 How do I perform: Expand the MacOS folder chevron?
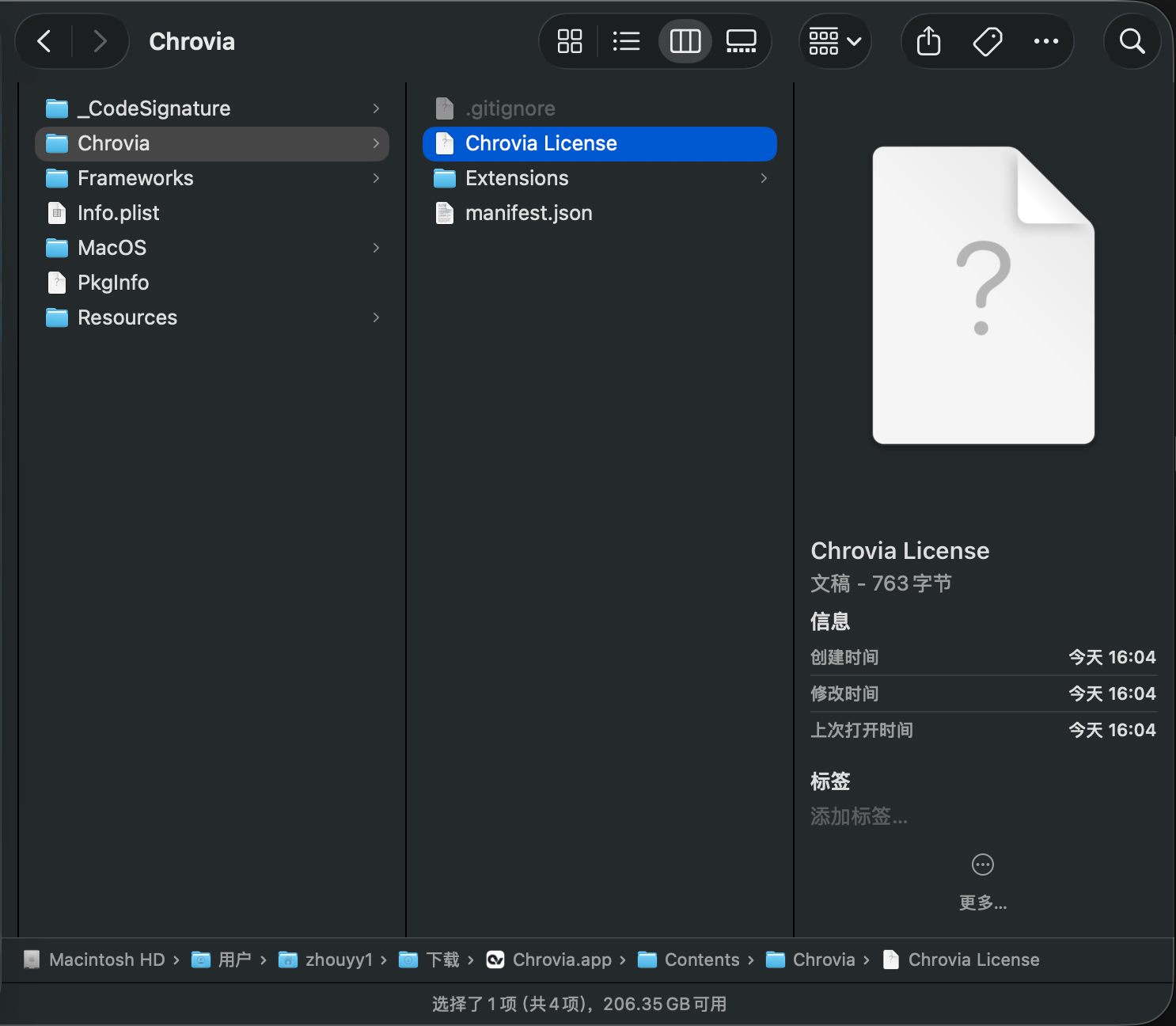click(376, 248)
